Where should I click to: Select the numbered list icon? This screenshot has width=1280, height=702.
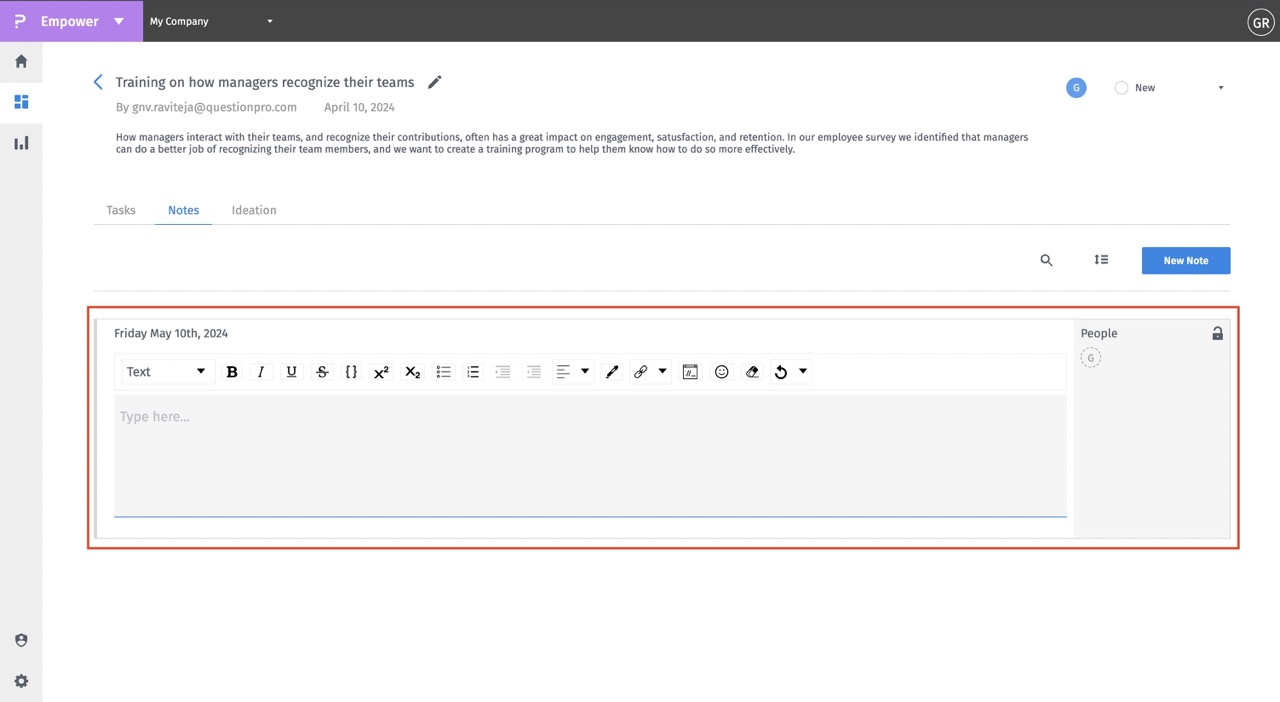[473, 371]
